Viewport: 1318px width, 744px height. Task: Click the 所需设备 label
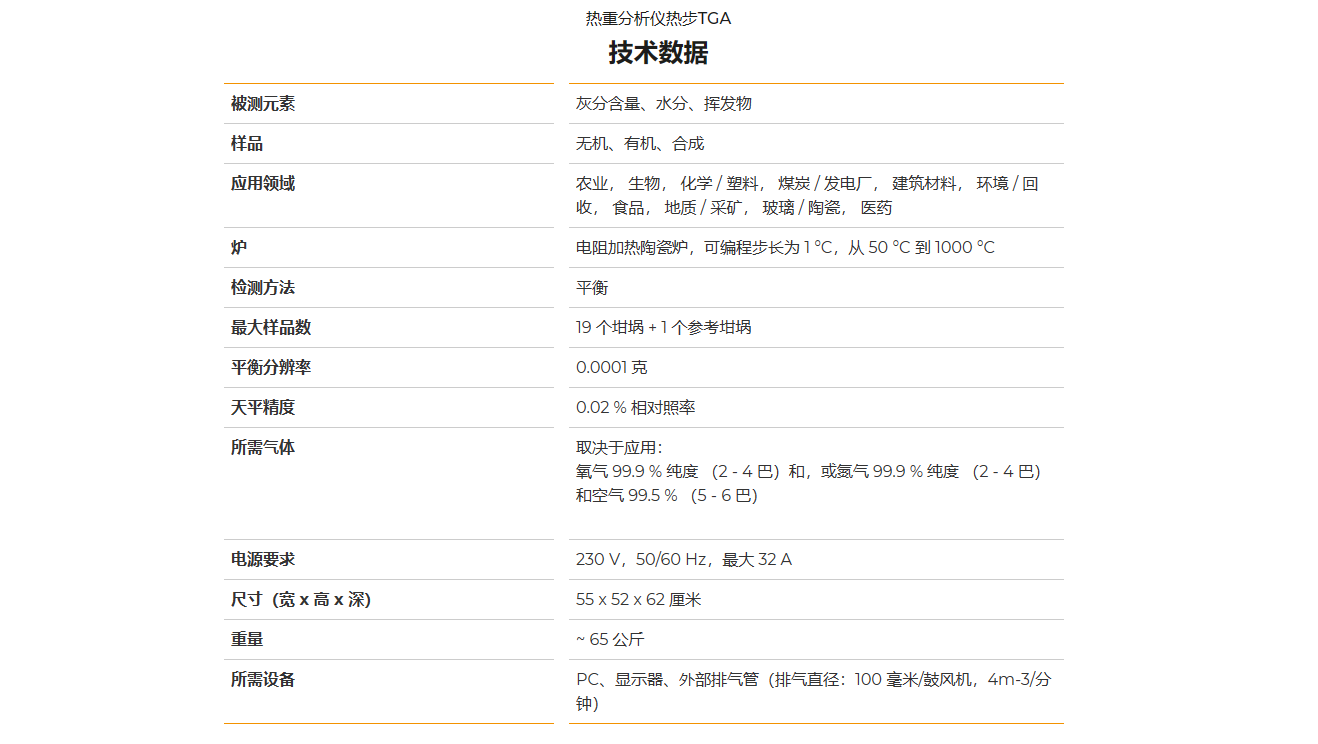263,680
